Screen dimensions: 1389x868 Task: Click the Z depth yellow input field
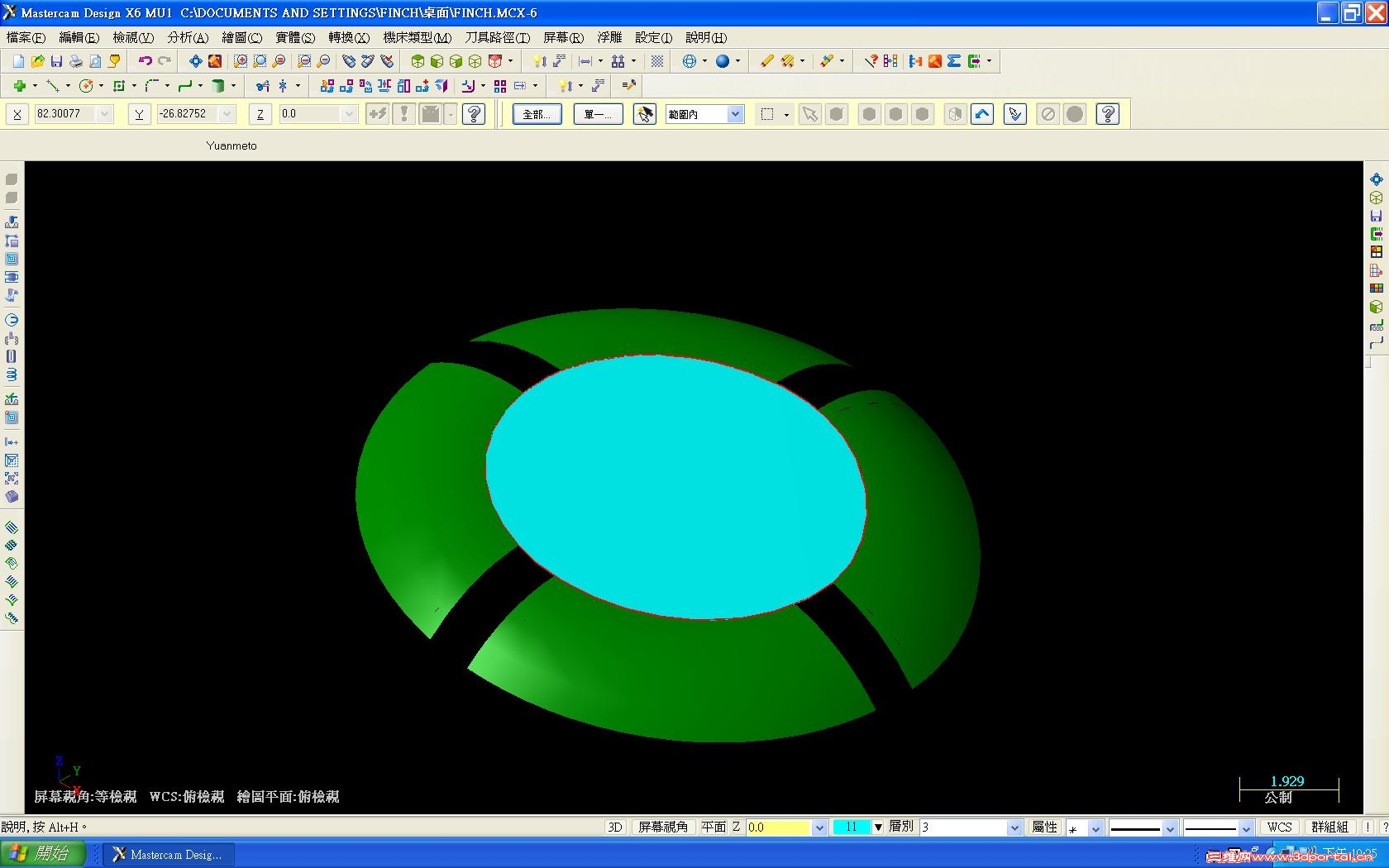pyautogui.click(x=779, y=827)
